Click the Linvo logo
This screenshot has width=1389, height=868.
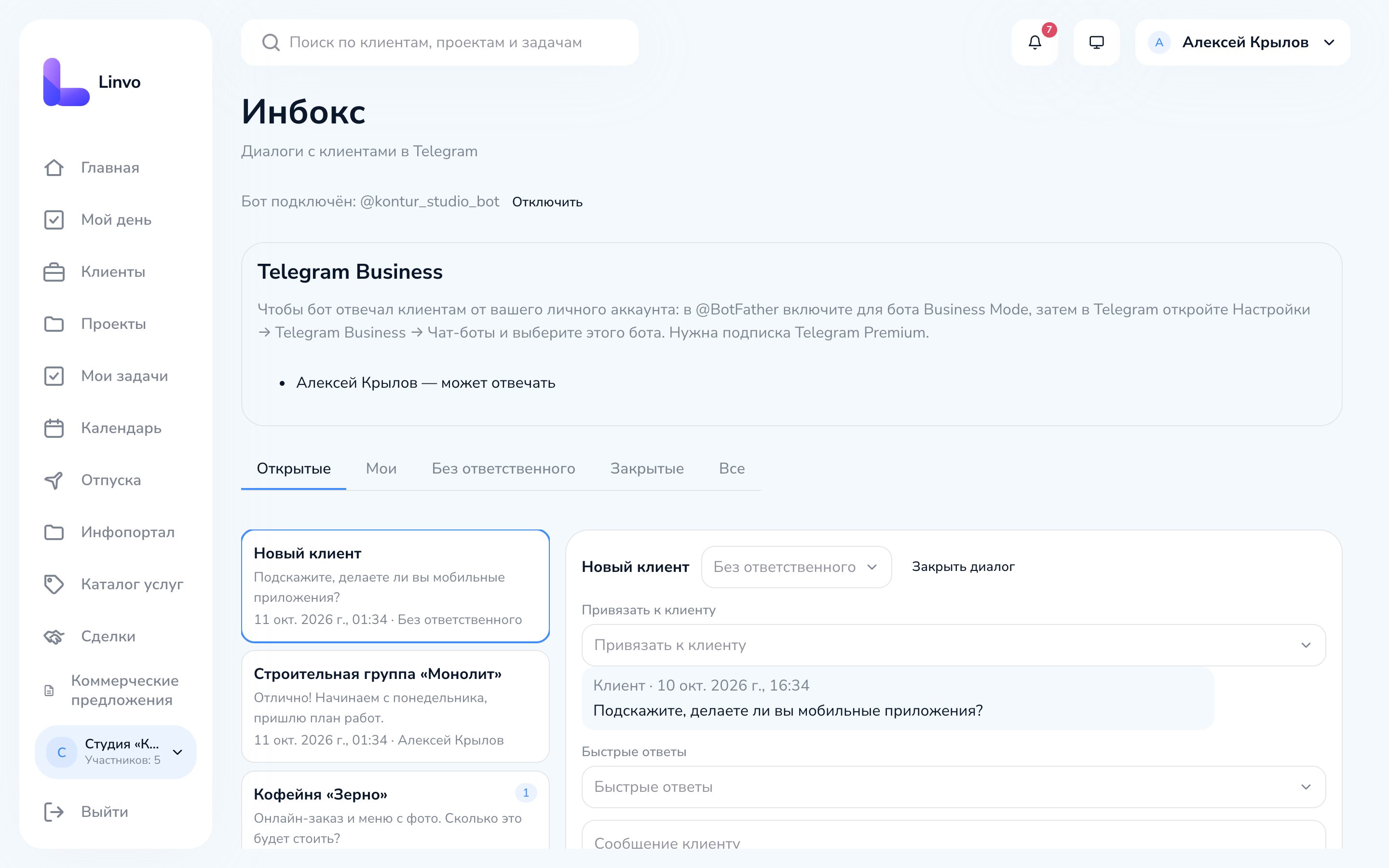coord(67,82)
